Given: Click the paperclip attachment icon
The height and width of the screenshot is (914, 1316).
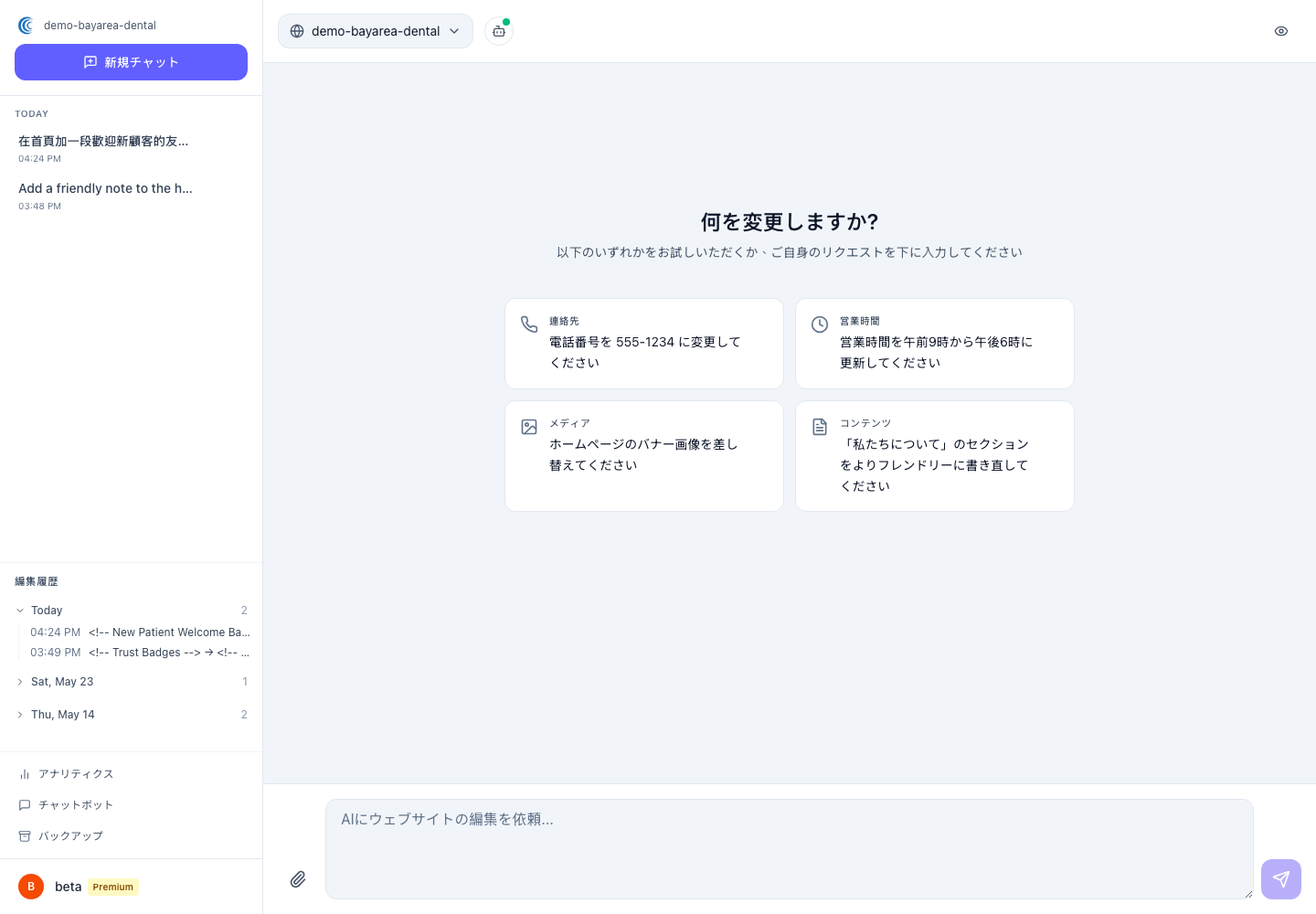Looking at the screenshot, I should [298, 879].
